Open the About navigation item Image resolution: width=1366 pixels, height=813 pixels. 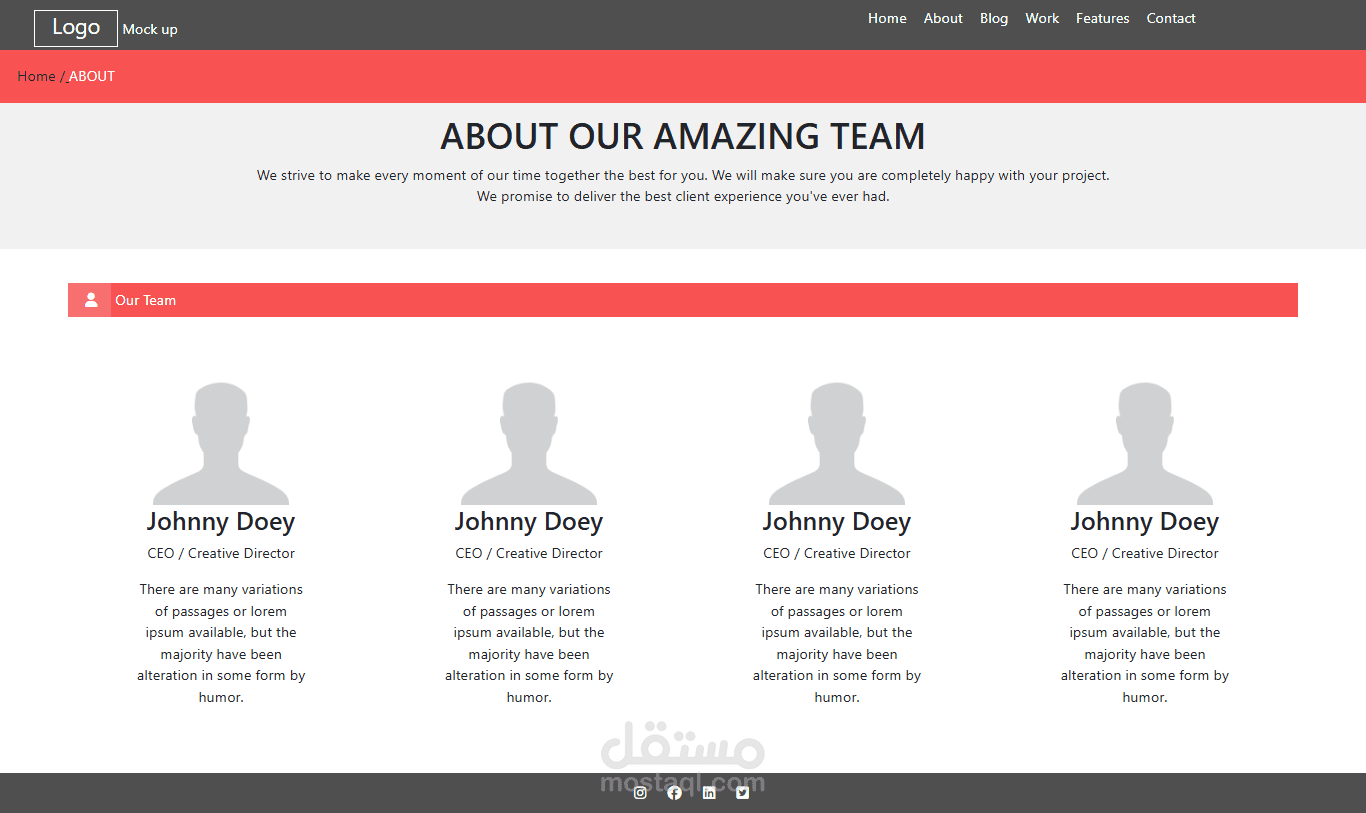943,18
